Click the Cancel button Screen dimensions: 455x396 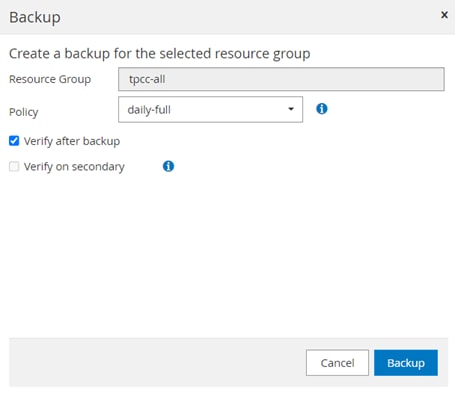point(337,363)
